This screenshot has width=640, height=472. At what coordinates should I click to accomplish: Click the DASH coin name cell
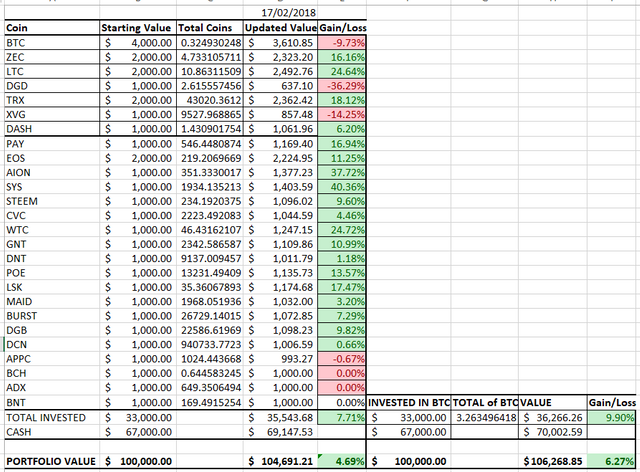coord(52,129)
